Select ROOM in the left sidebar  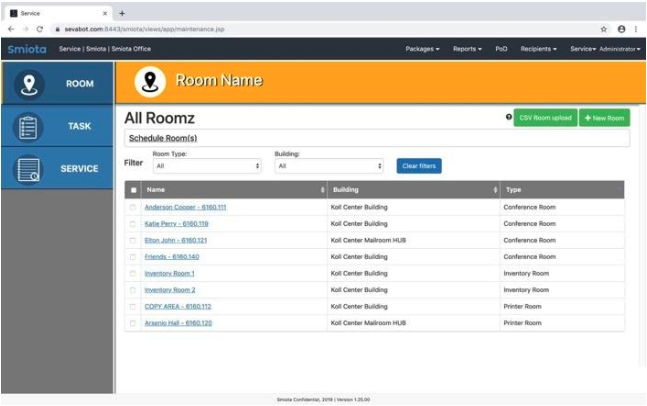pyautogui.click(x=57, y=83)
